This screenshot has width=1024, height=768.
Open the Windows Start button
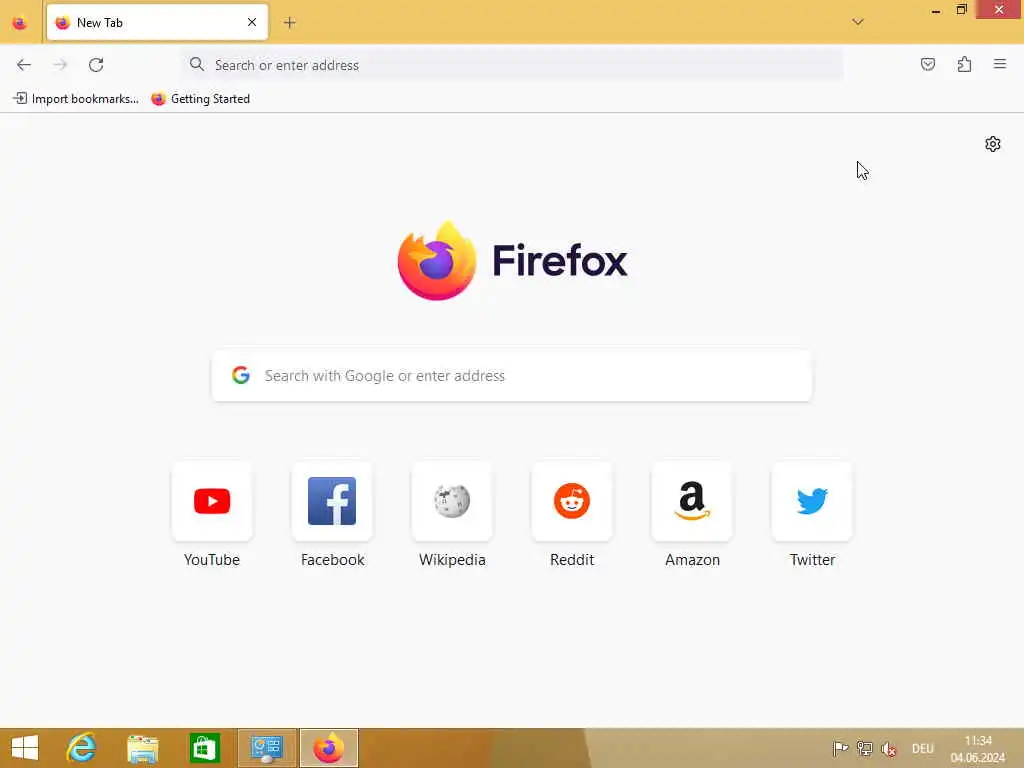click(25, 748)
